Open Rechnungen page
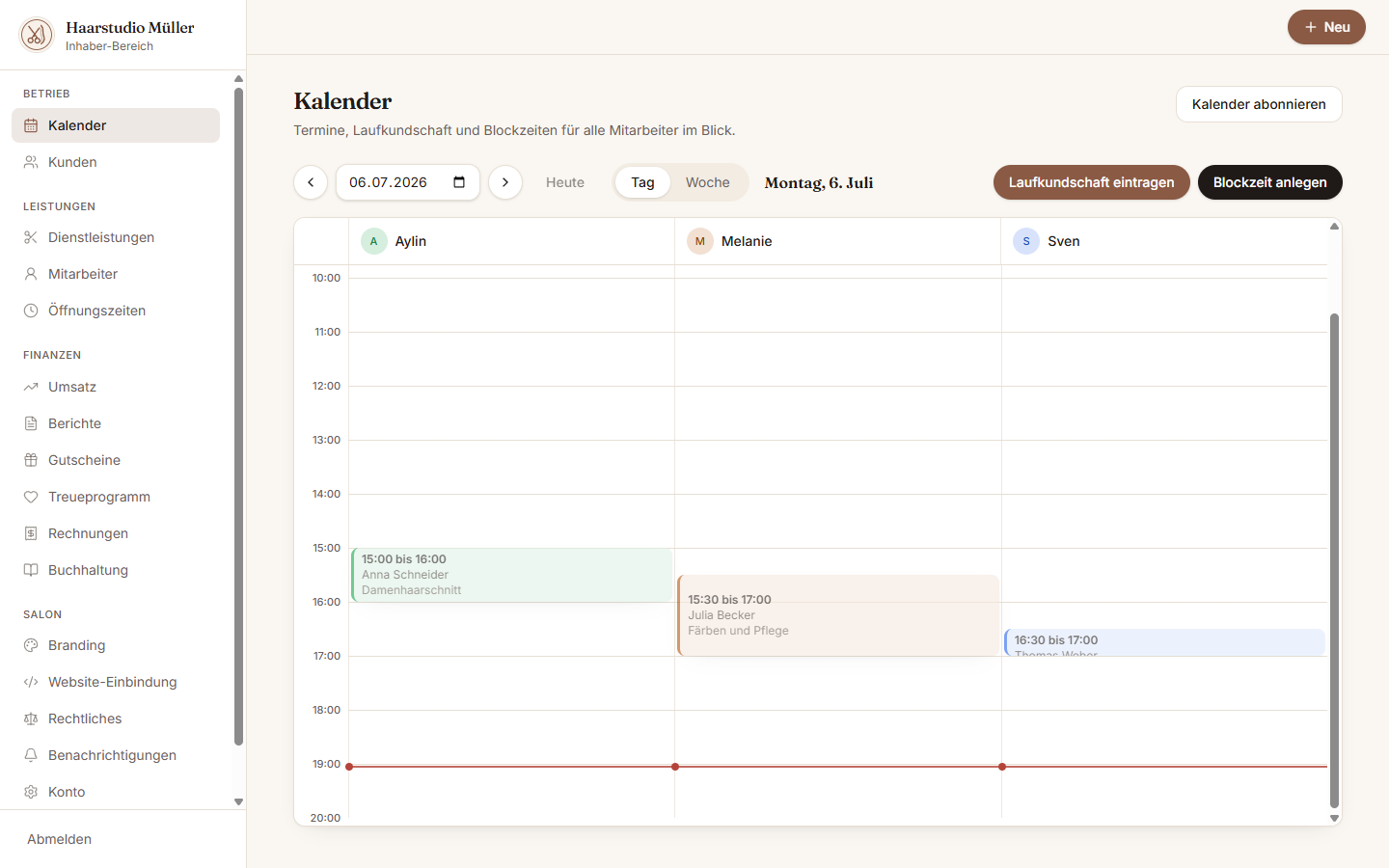This screenshot has height=868, width=1389. 116,533
